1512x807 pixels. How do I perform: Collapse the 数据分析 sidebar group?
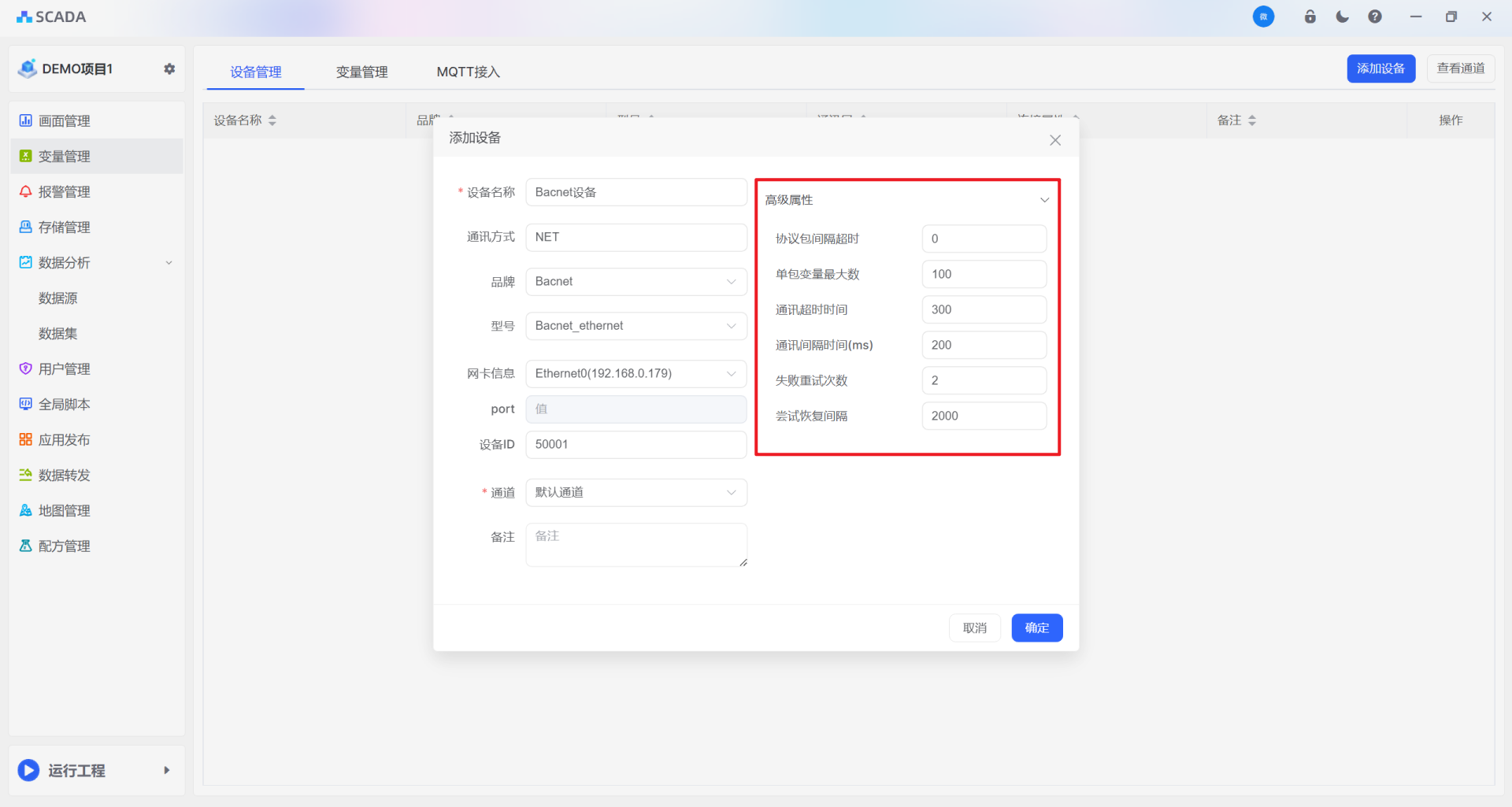pyautogui.click(x=169, y=263)
